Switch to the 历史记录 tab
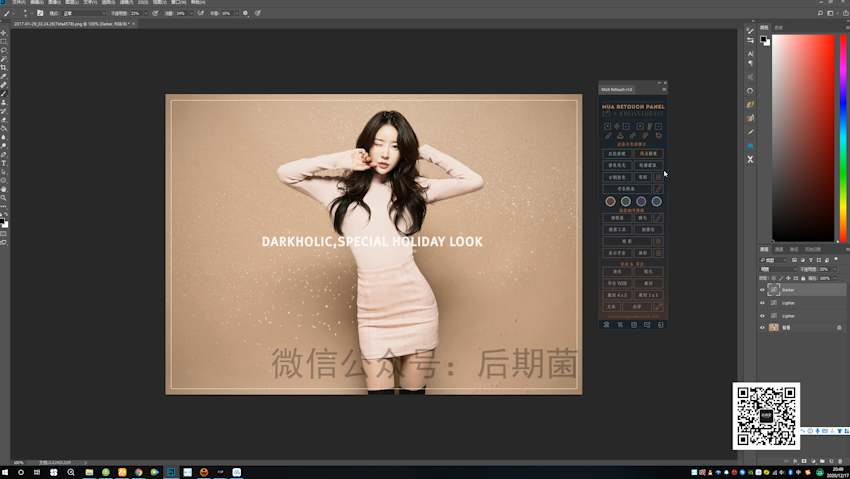850x479 pixels. [813, 249]
